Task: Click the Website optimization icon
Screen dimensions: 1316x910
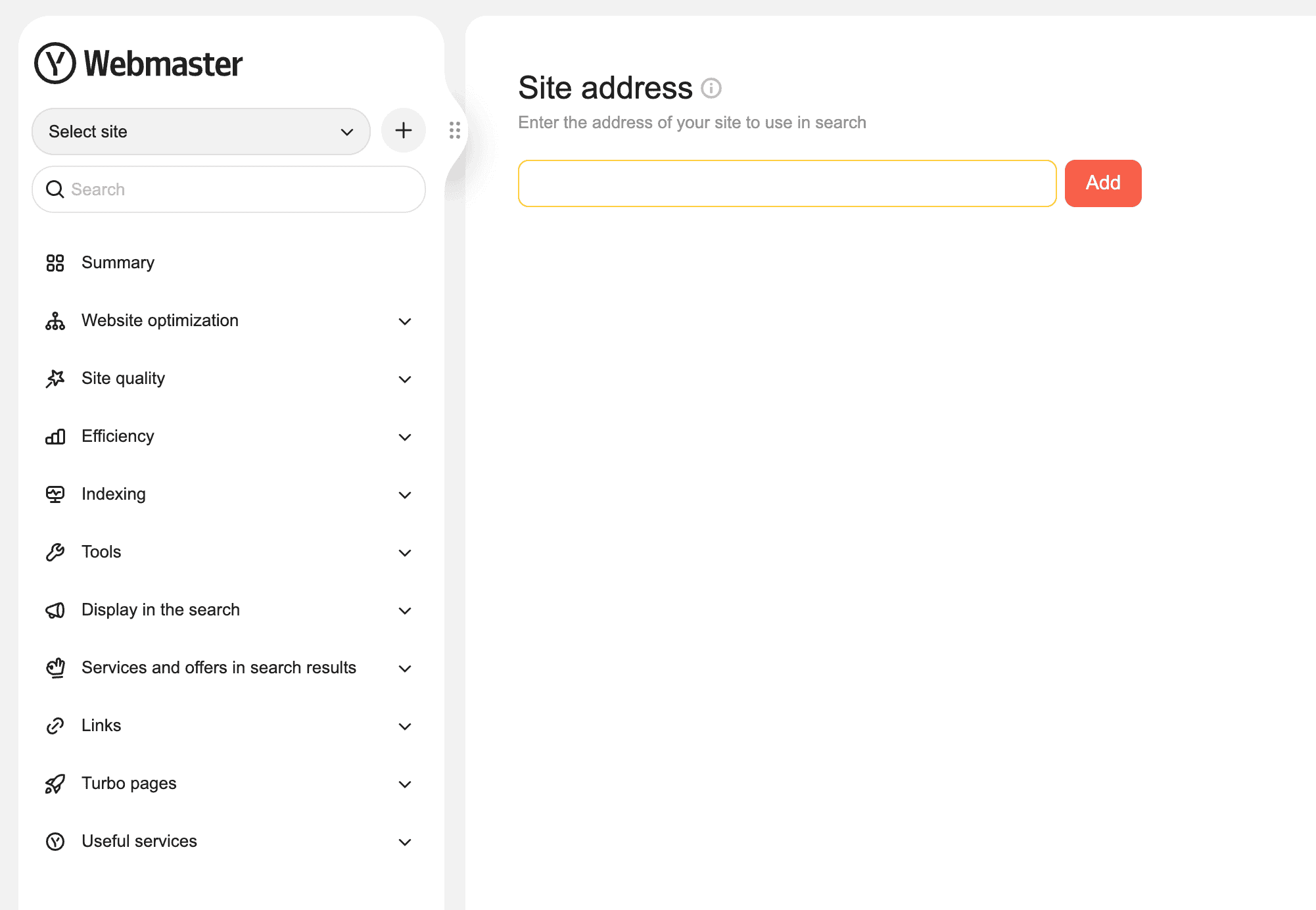Action: click(55, 320)
